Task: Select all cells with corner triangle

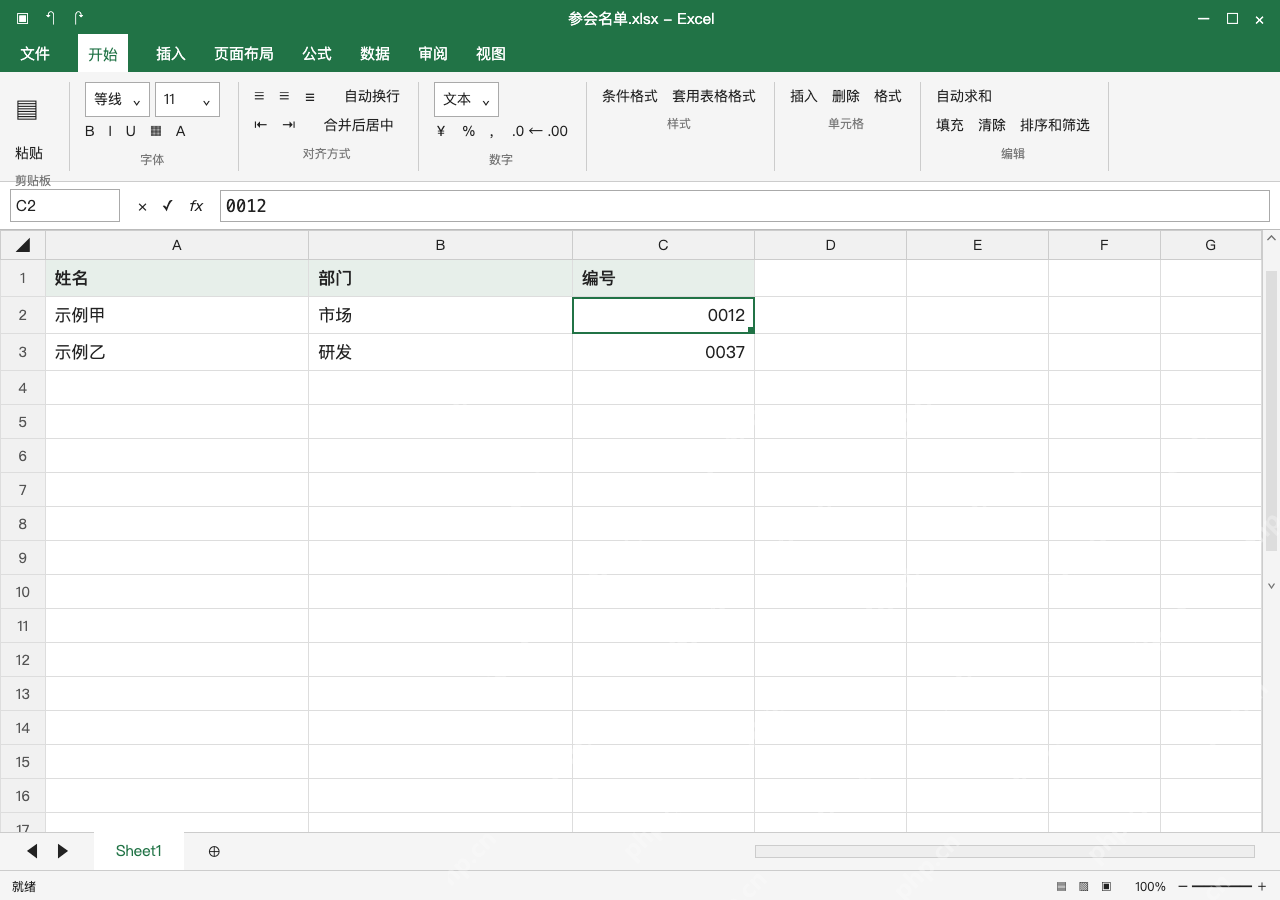Action: coord(23,245)
